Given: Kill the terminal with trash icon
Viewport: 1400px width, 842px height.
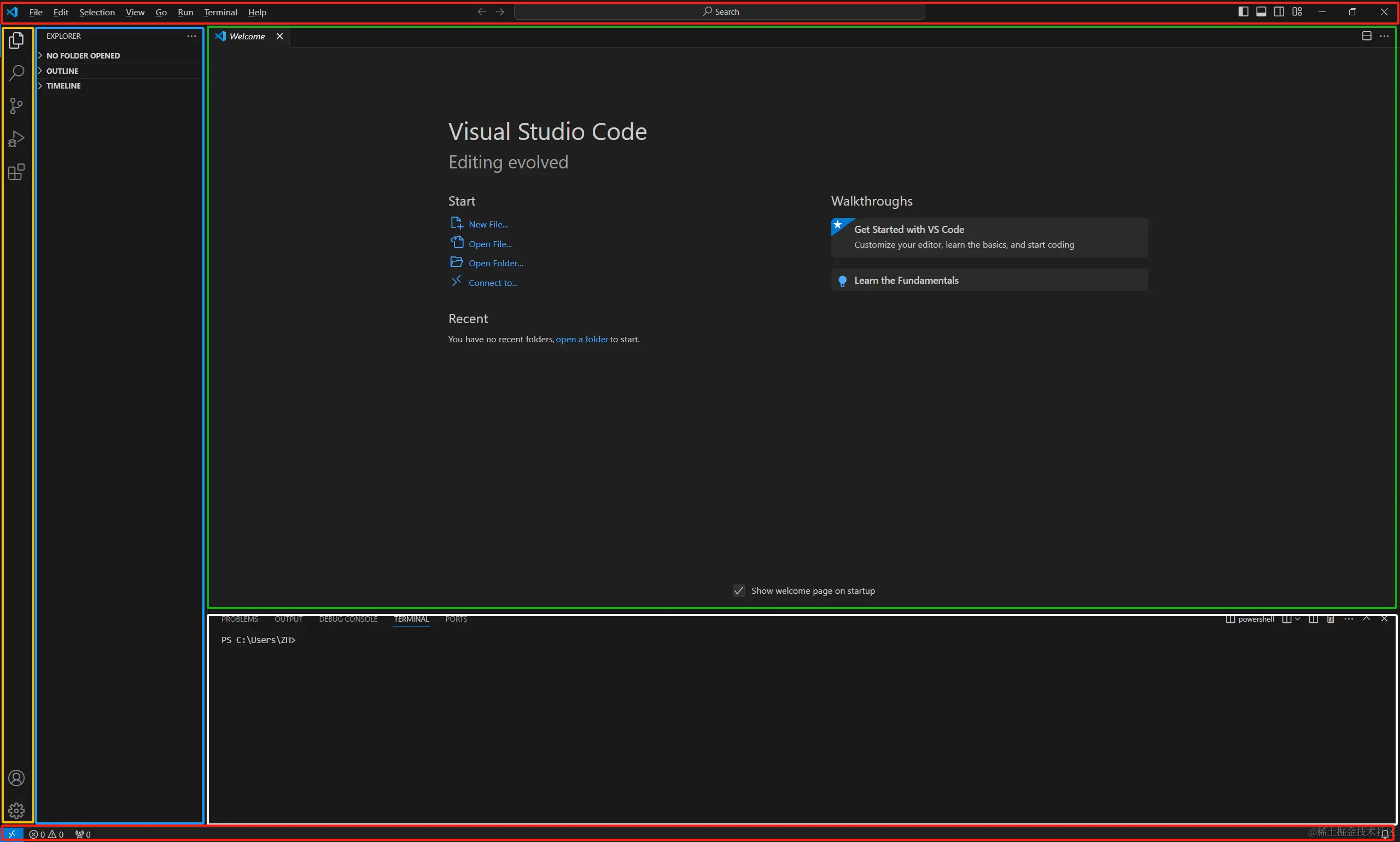Looking at the screenshot, I should [x=1330, y=619].
